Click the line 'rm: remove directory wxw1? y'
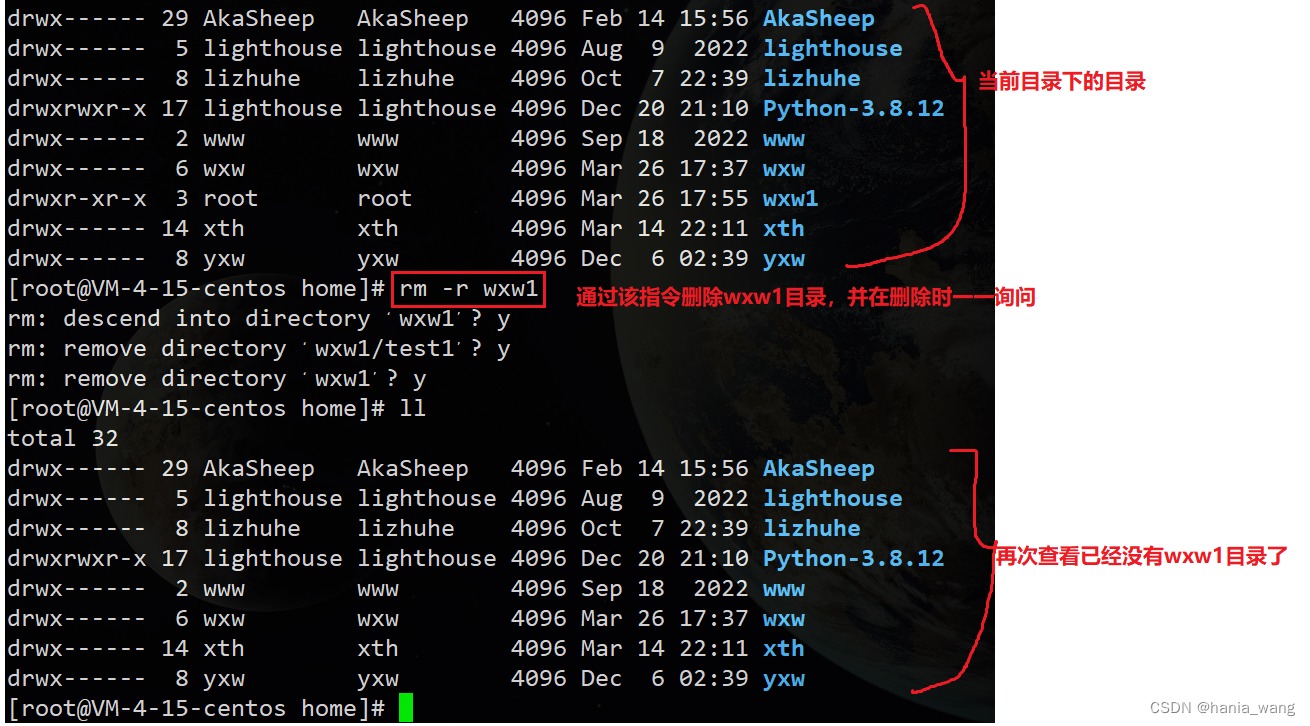Screen dimensions: 1310x726 point(217,379)
